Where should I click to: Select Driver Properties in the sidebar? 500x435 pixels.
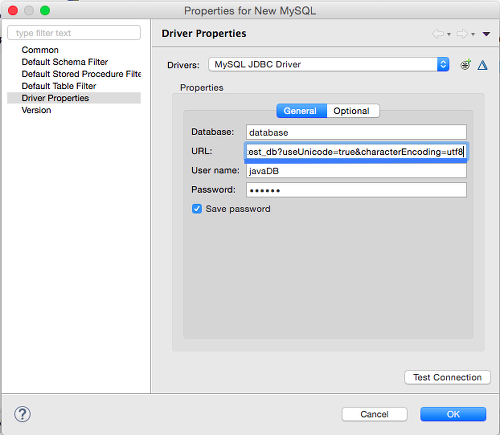click(x=74, y=98)
